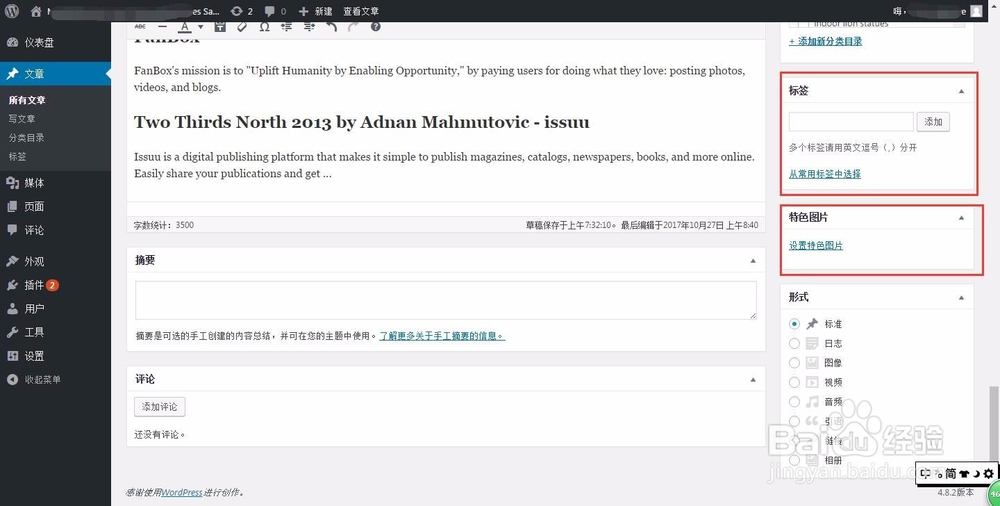Screen dimensions: 1000x506
Task: Click 添加新分类目录 link
Action: (825, 41)
